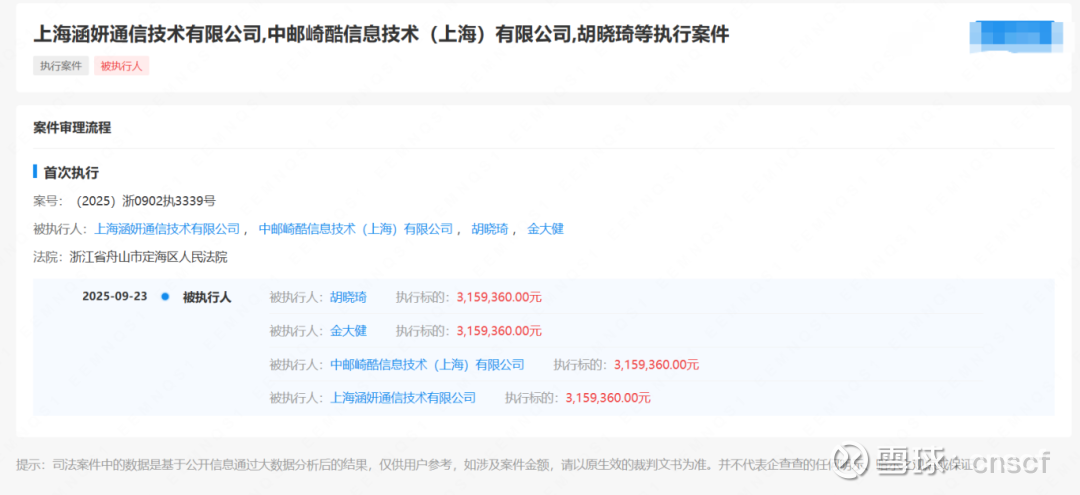This screenshot has width=1080, height=495.
Task: Click the amount 3,159,360.00元 in 胡晓琦 row
Action: click(x=499, y=297)
